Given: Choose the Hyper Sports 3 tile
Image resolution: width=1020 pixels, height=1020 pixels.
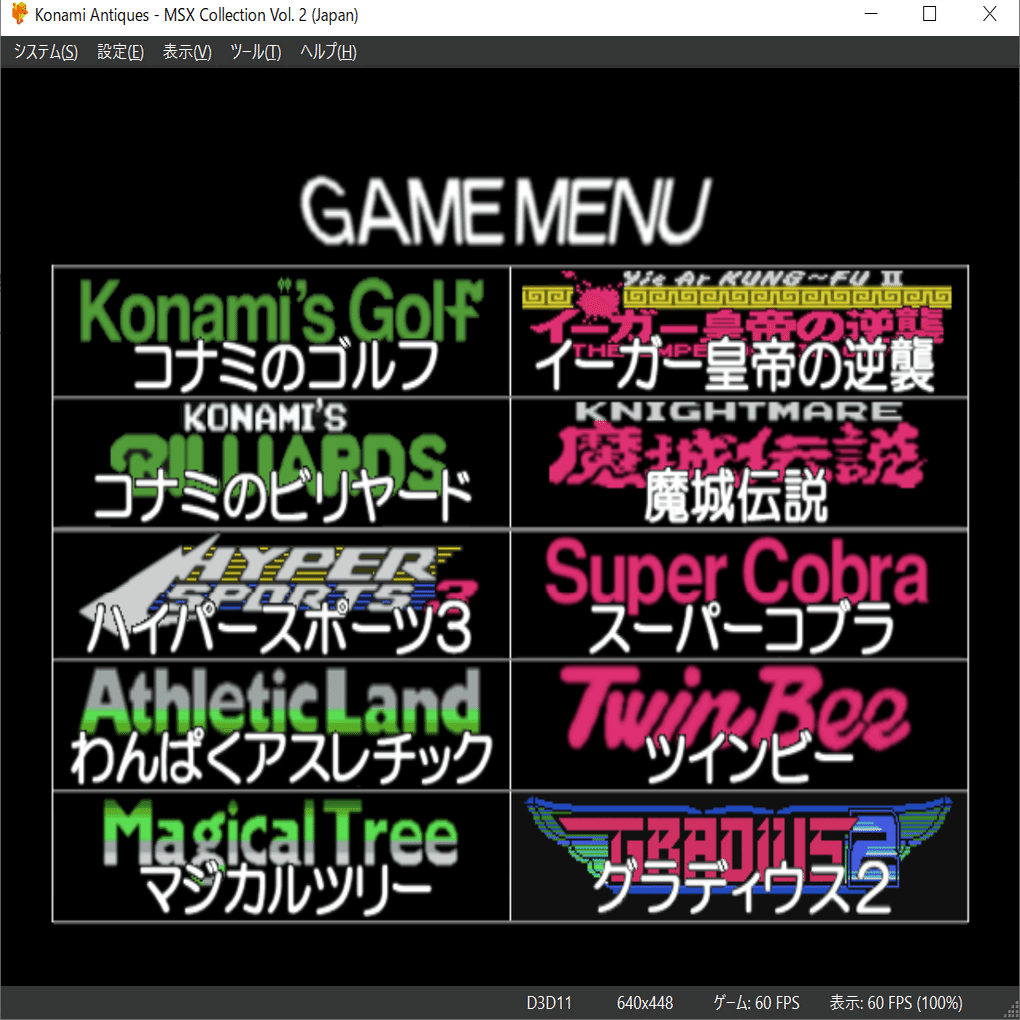Looking at the screenshot, I should 280,594.
